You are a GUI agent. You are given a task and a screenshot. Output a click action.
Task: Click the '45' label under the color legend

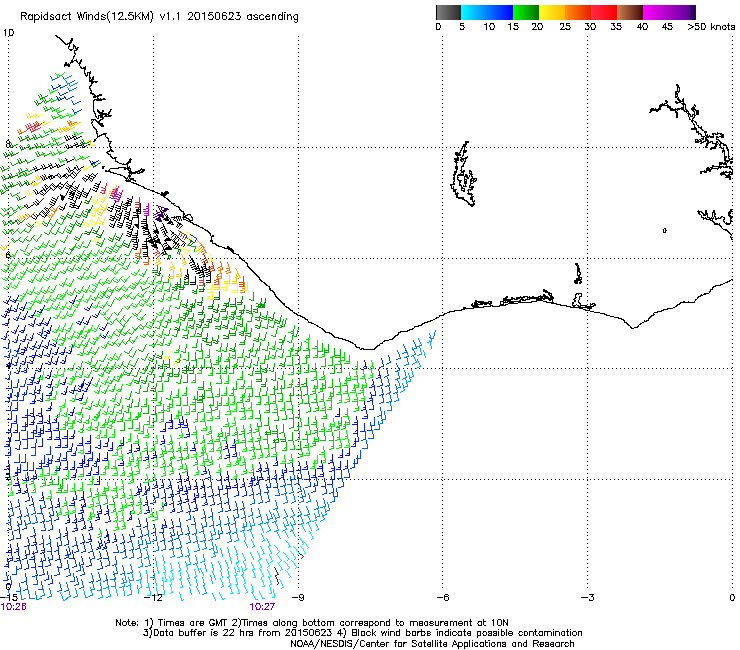667,27
